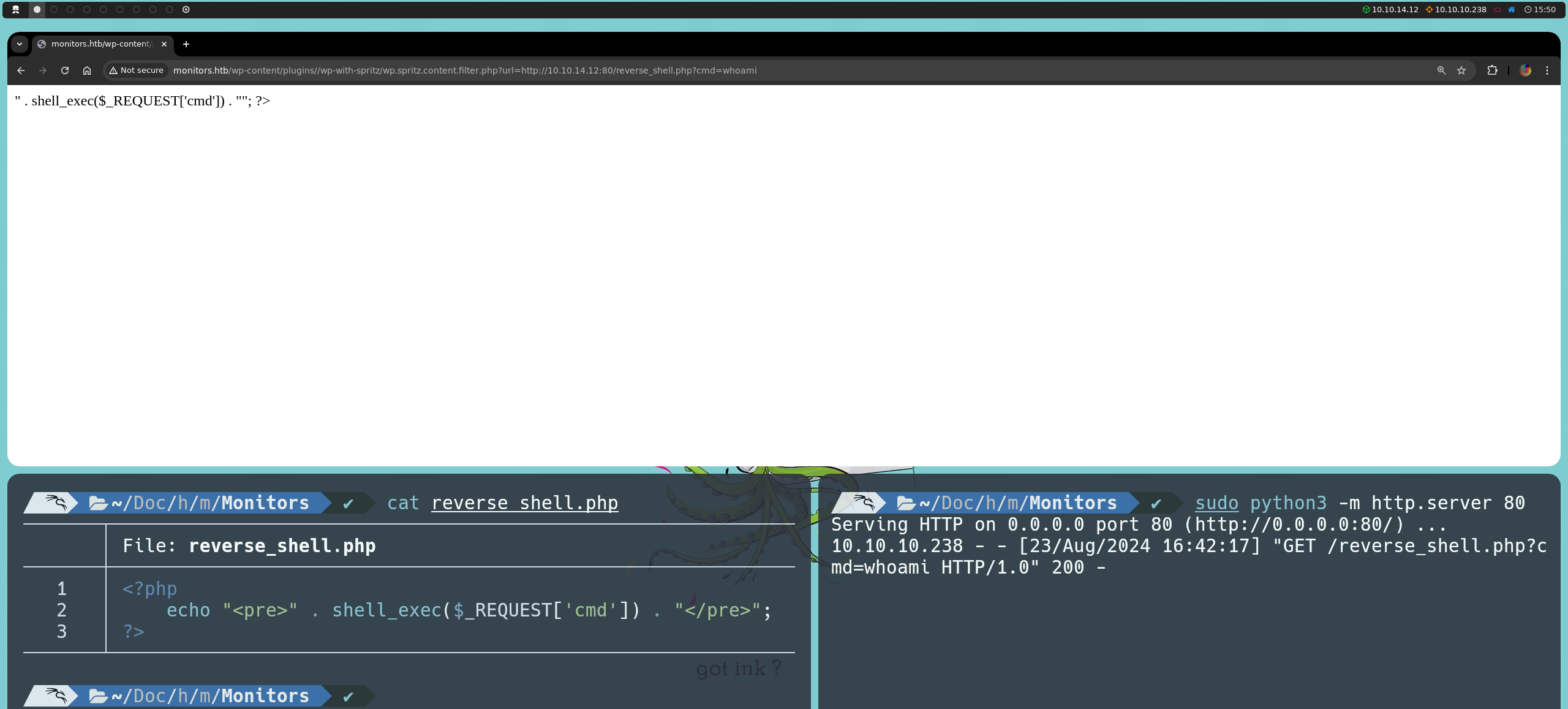
Task: Bookmark this page with the star
Action: (1461, 70)
